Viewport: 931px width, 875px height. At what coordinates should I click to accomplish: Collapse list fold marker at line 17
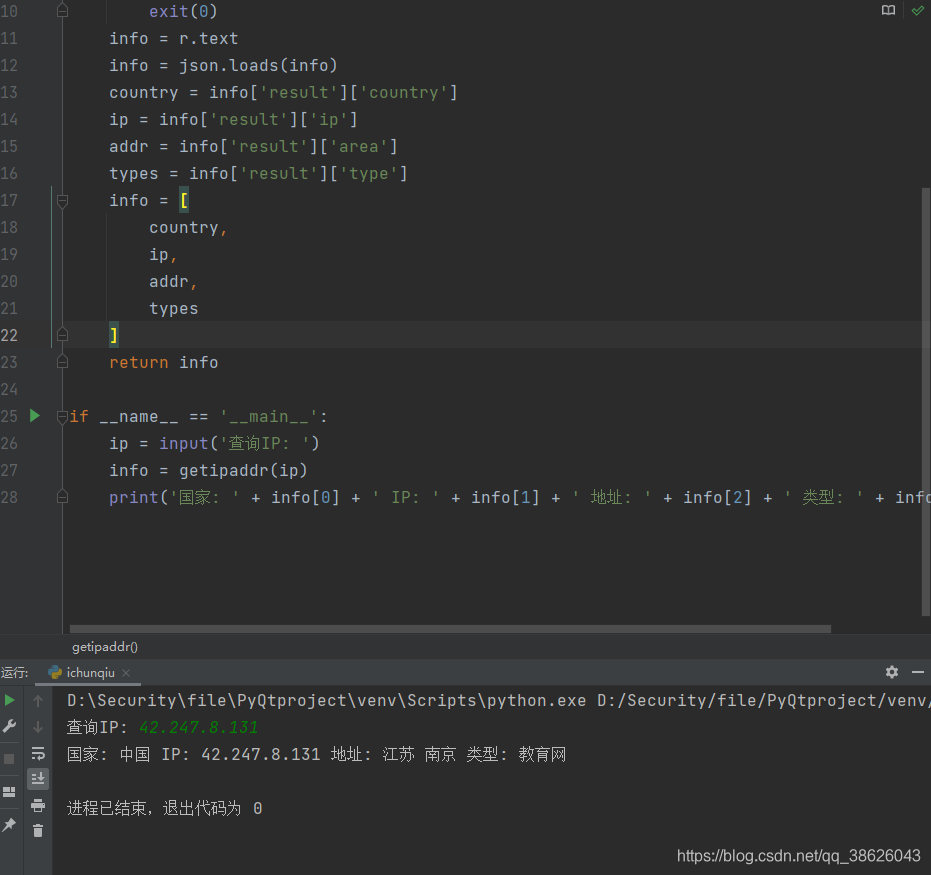(x=62, y=201)
